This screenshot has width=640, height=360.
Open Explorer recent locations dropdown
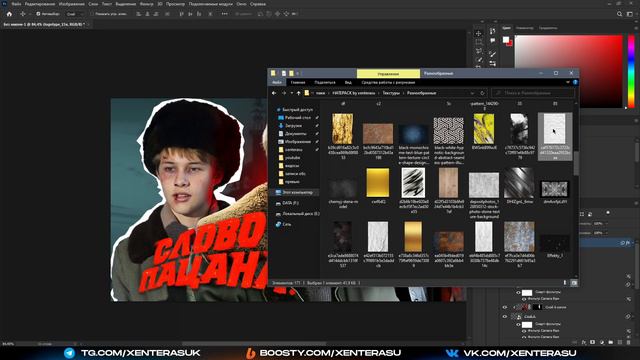(291, 93)
